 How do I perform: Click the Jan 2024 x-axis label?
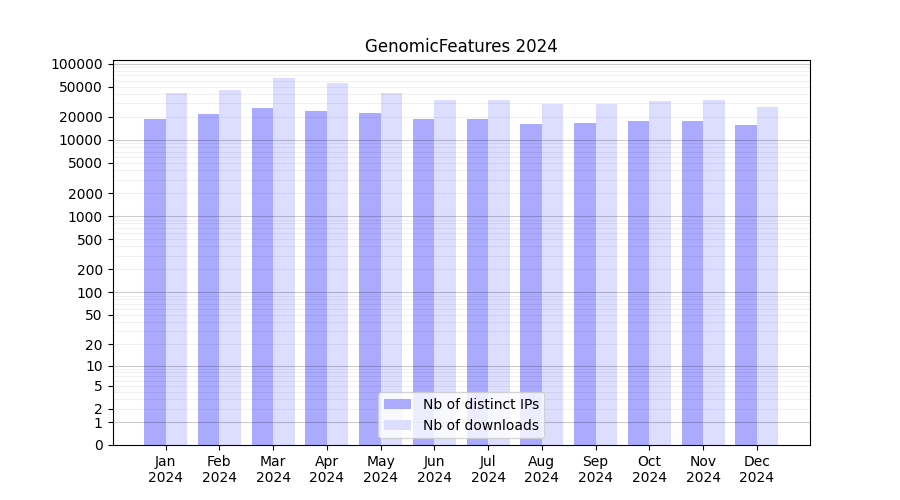(x=166, y=469)
